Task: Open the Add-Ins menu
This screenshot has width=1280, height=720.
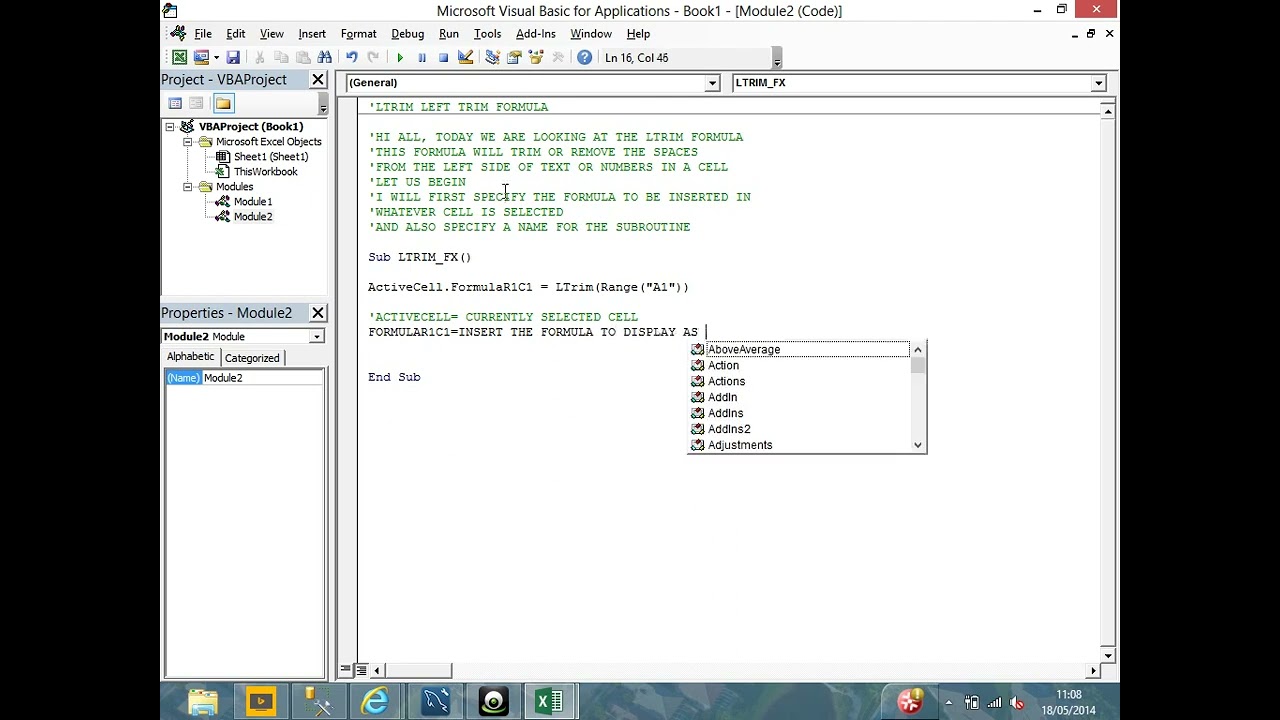Action: coord(536,34)
